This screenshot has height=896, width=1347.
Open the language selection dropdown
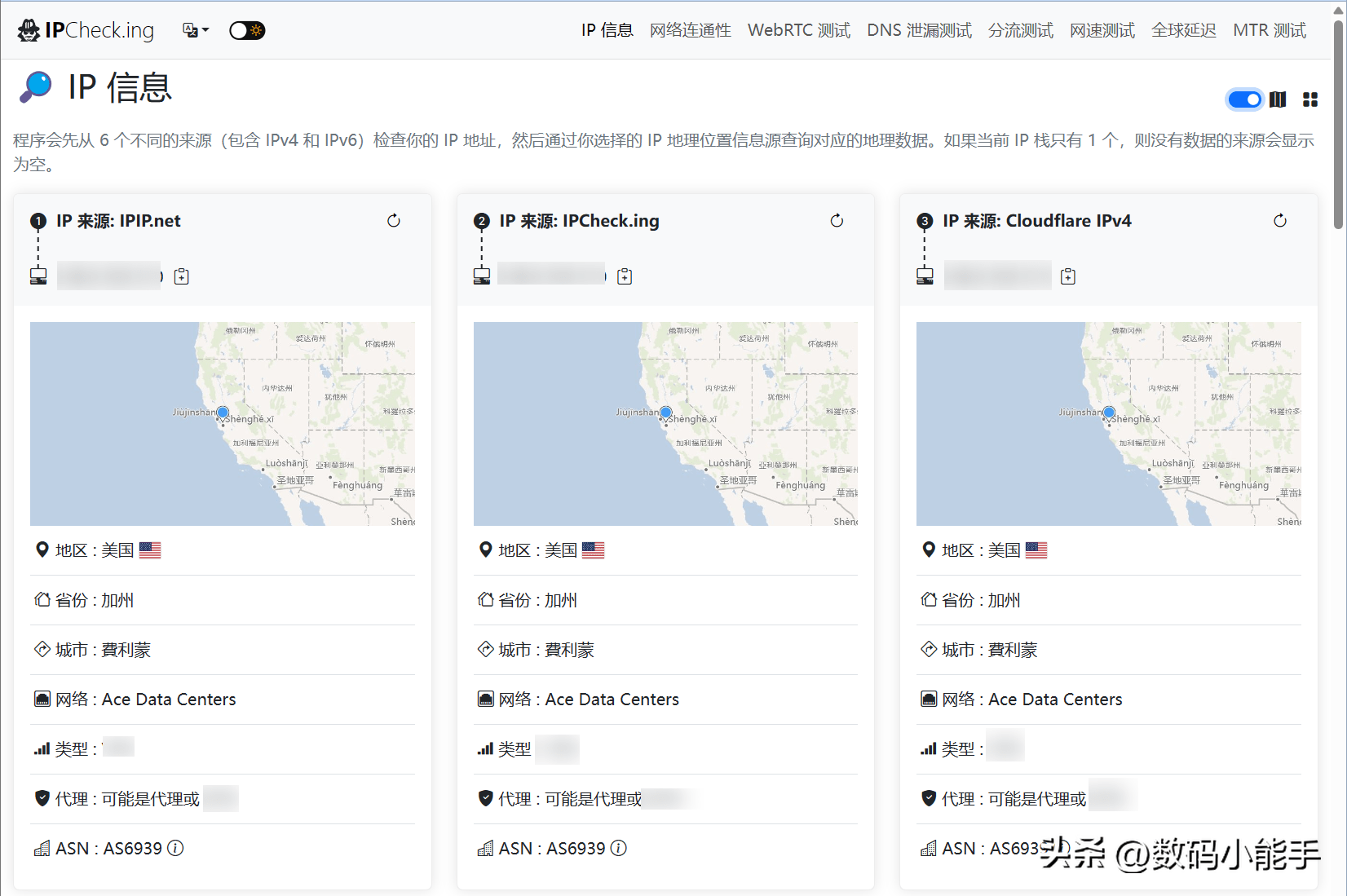pyautogui.click(x=189, y=29)
